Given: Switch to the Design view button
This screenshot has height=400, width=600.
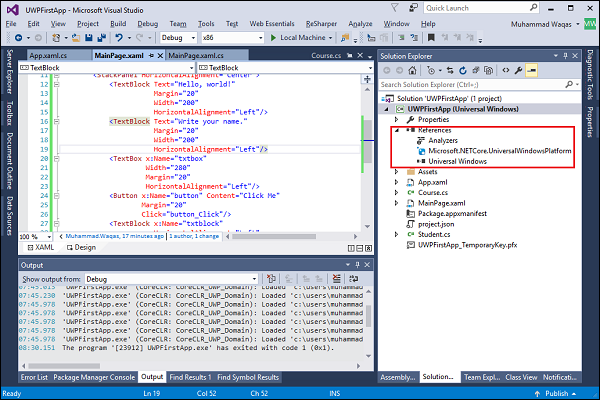Looking at the screenshot, I should (83, 247).
